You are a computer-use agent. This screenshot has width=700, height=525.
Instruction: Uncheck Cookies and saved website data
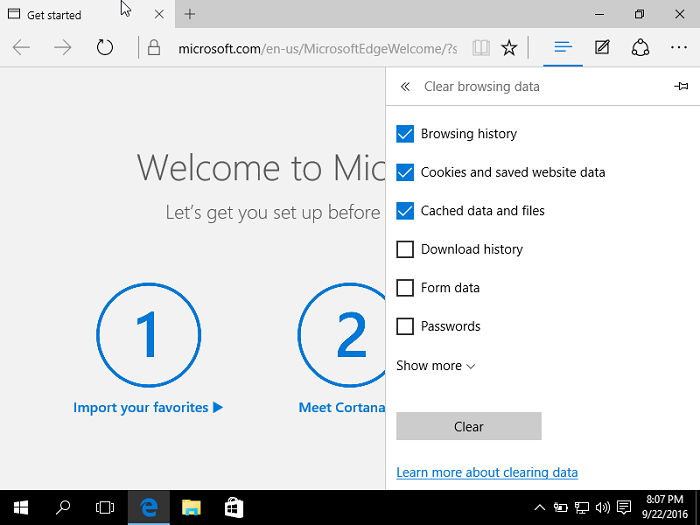(405, 172)
